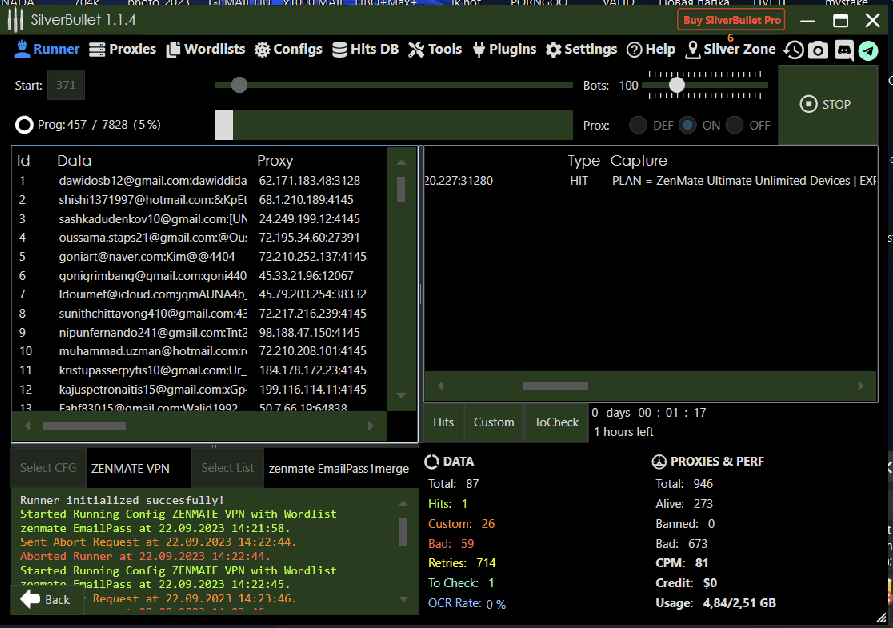Open the Help menu
The image size is (893, 628).
coord(651,49)
